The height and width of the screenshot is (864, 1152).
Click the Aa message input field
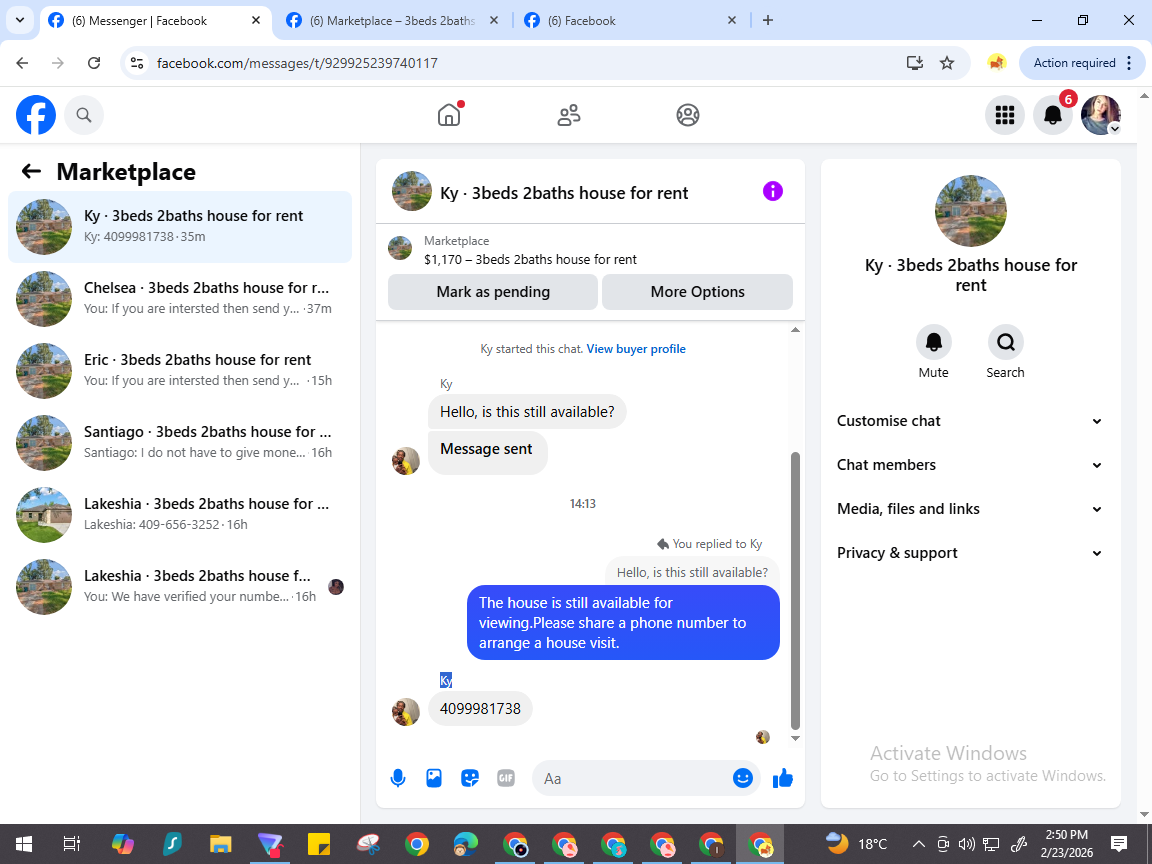point(636,778)
